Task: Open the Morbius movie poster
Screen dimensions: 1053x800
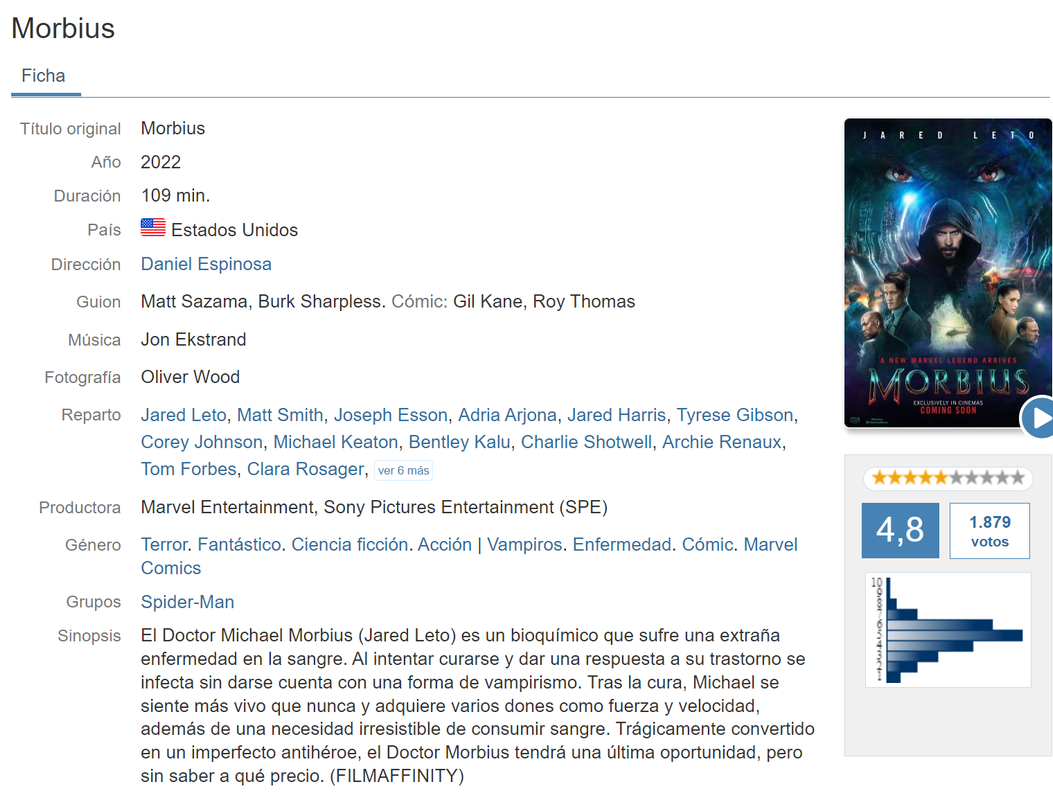Action: (x=948, y=273)
